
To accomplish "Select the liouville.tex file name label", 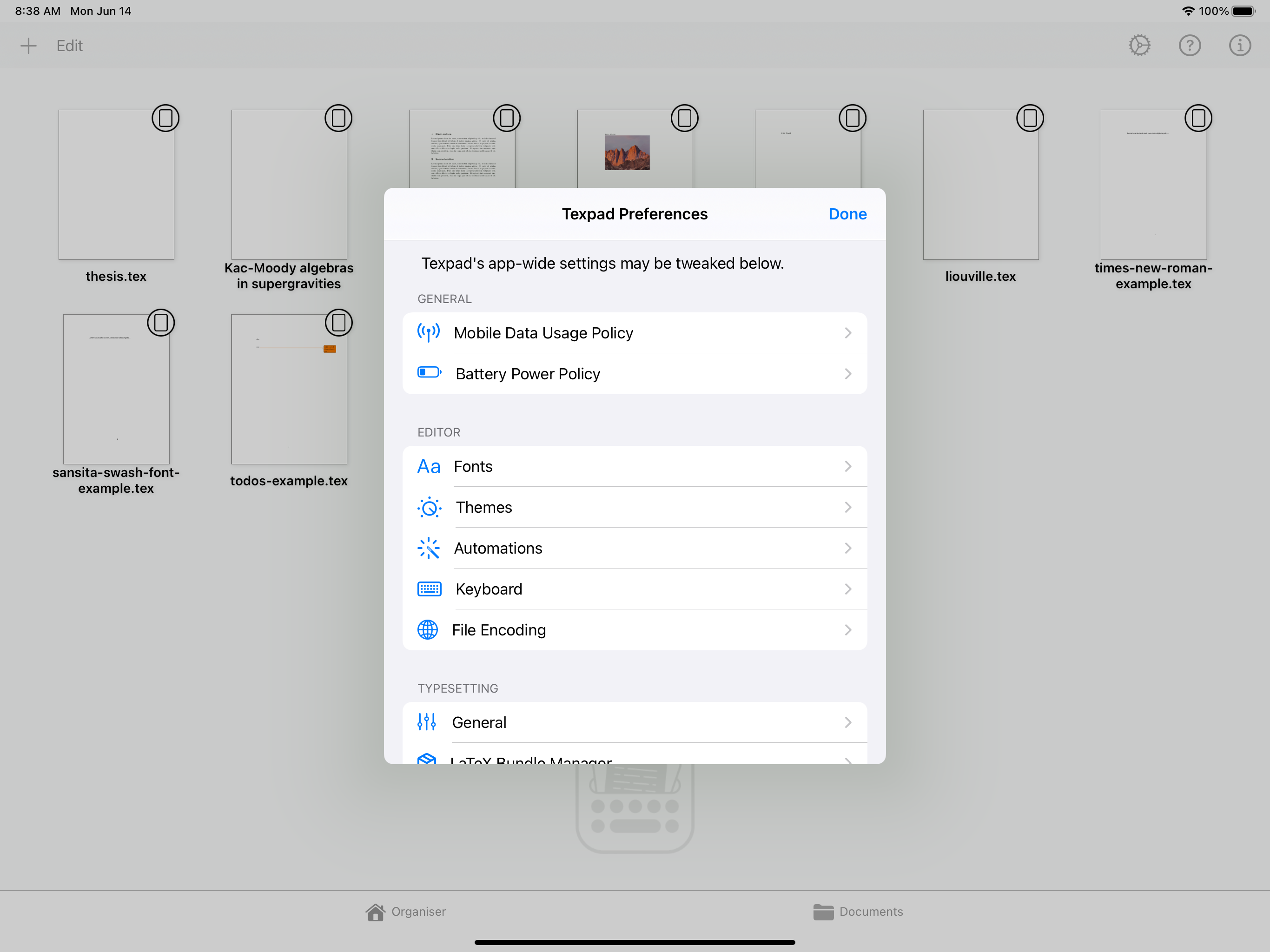I will (981, 276).
